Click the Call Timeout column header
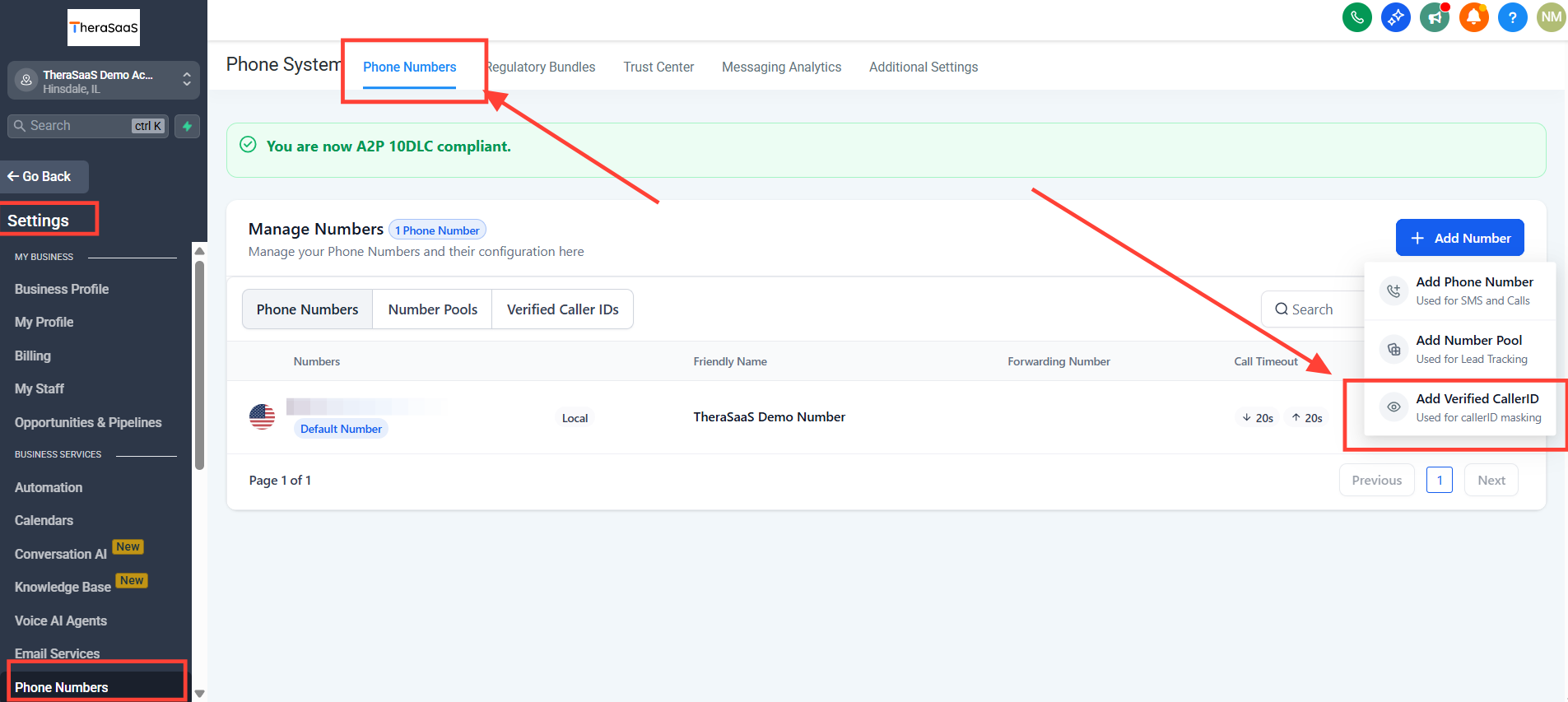Image resolution: width=1568 pixels, height=702 pixels. click(1266, 361)
